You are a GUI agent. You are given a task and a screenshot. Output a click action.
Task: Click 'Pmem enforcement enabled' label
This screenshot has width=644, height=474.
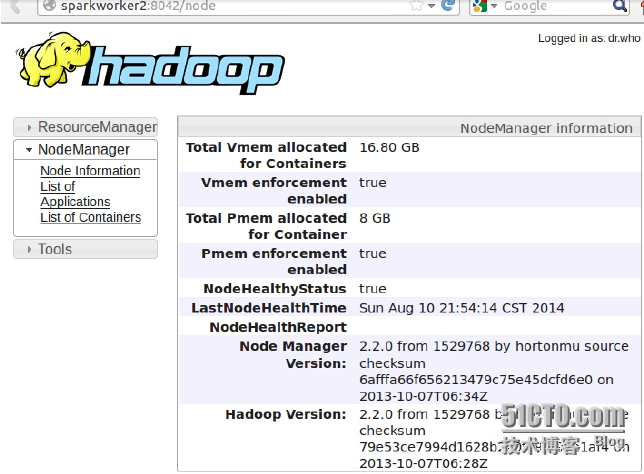[x=274, y=261]
